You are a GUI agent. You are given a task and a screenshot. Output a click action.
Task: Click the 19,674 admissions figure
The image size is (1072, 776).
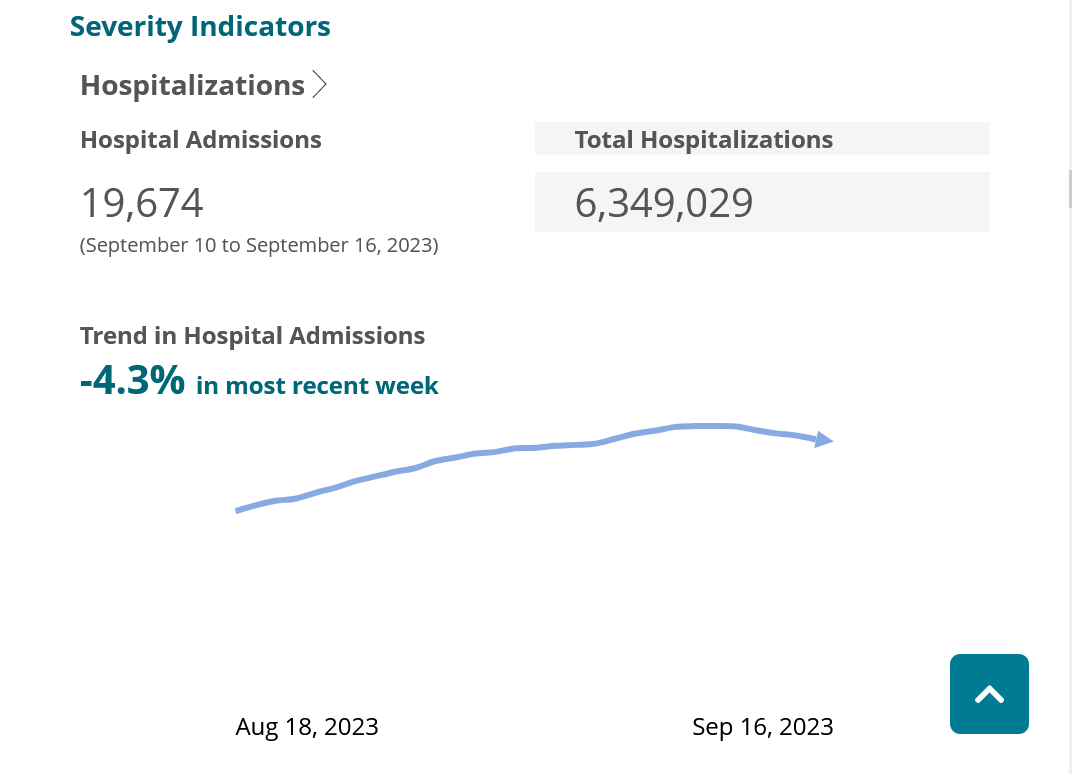pyautogui.click(x=142, y=203)
